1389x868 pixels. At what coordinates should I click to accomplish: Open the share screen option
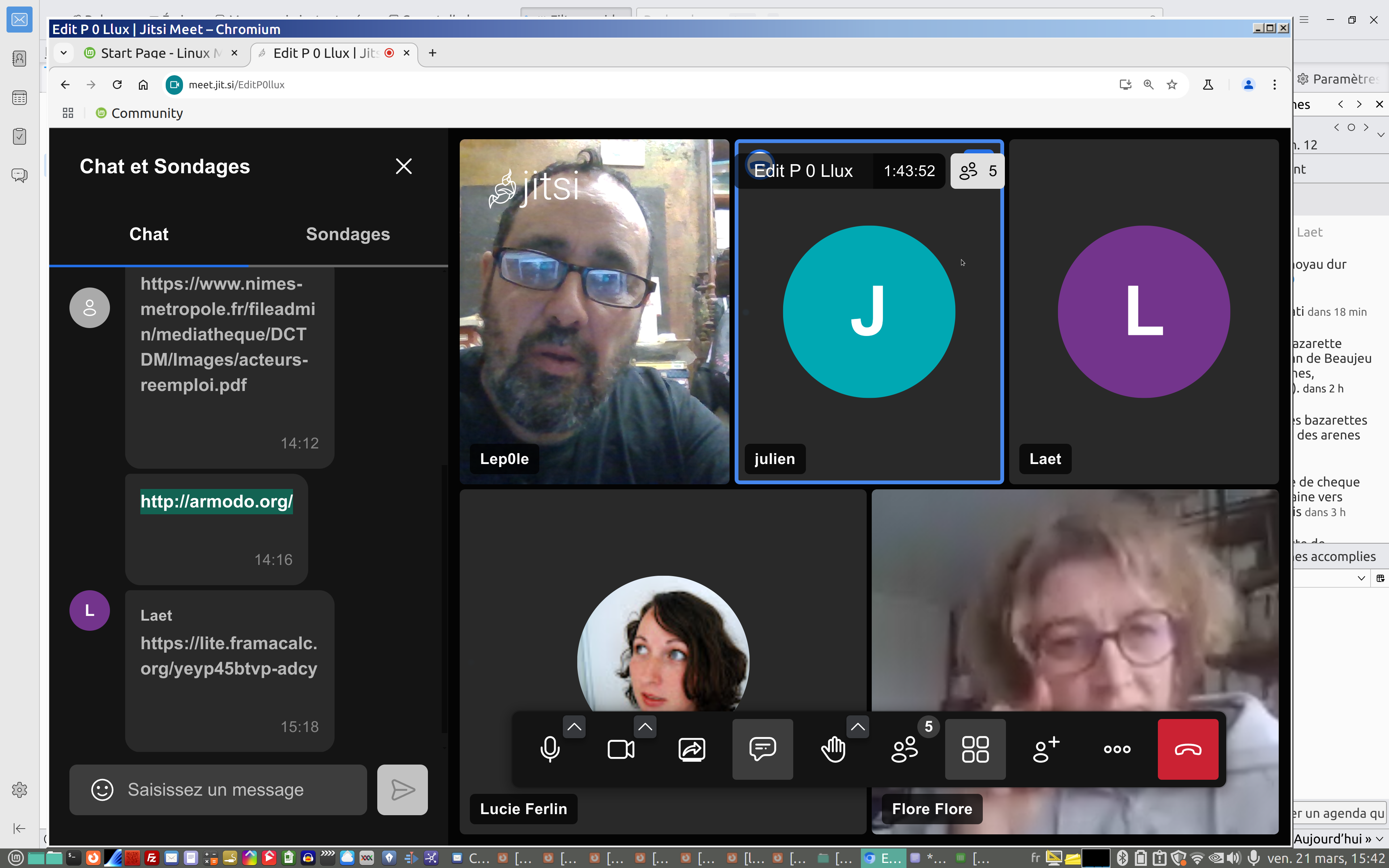[x=692, y=749]
